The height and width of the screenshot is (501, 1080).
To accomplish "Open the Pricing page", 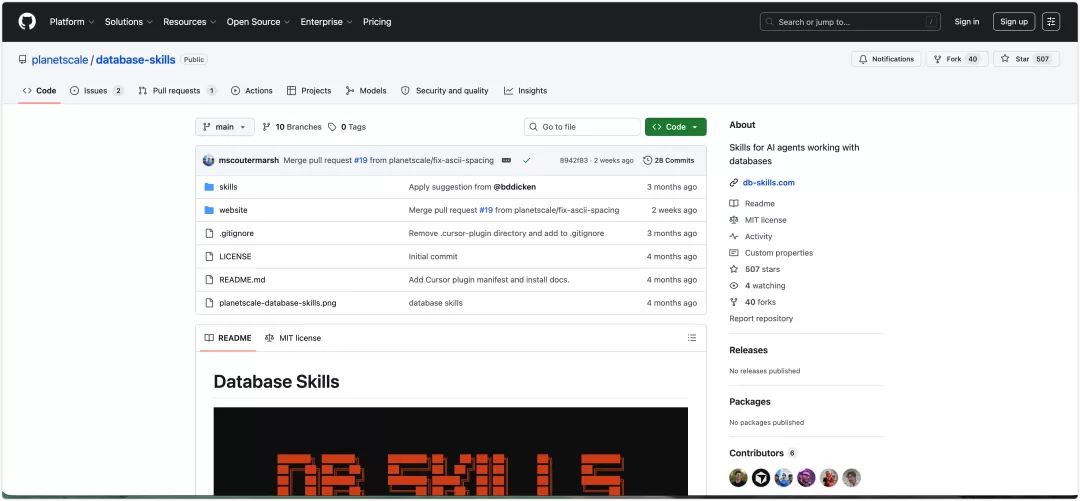I will click(x=377, y=22).
